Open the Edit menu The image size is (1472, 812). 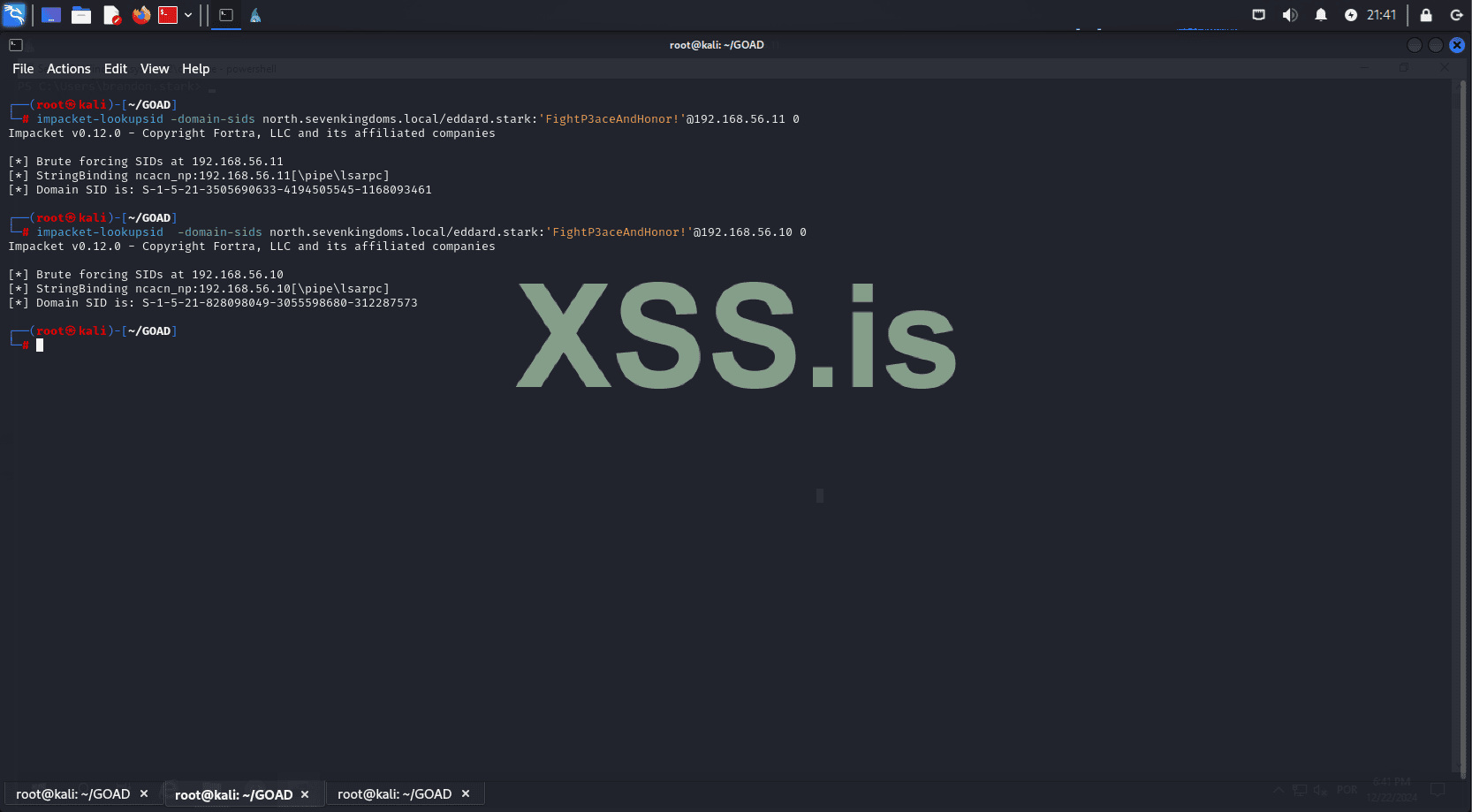pyautogui.click(x=116, y=69)
